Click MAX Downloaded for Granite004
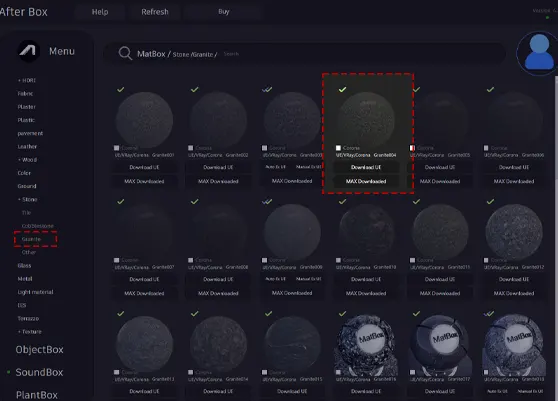This screenshot has height=401, width=558. 366,181
